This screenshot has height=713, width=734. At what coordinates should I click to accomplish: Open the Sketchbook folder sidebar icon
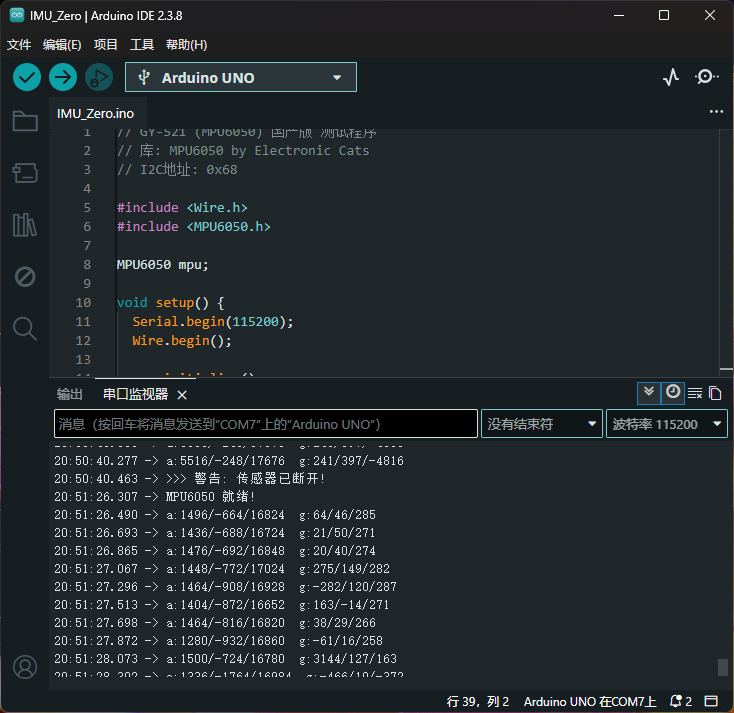(x=25, y=121)
